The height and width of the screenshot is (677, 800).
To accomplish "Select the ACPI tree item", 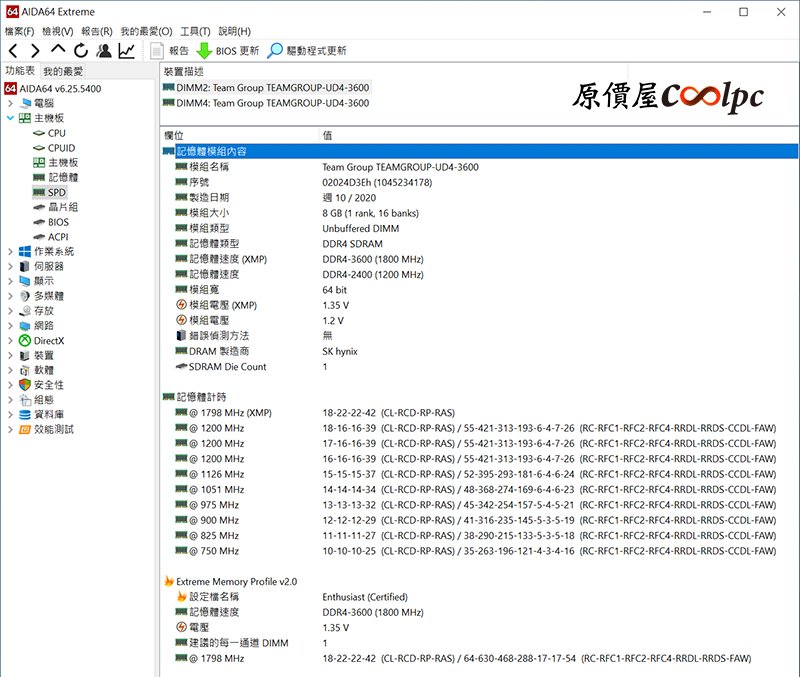I will click(51, 237).
